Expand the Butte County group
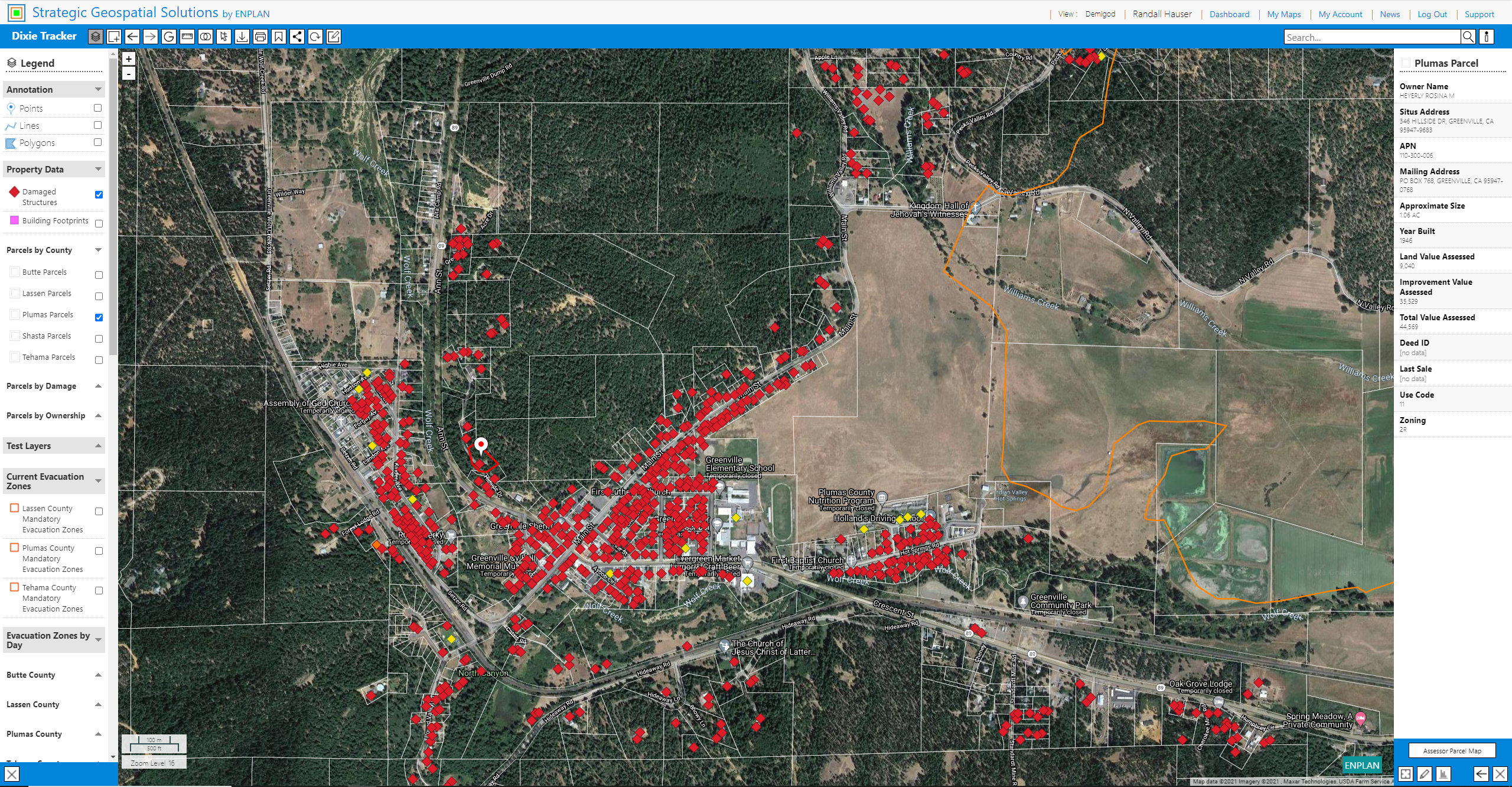Image resolution: width=1512 pixels, height=787 pixels. (x=98, y=675)
